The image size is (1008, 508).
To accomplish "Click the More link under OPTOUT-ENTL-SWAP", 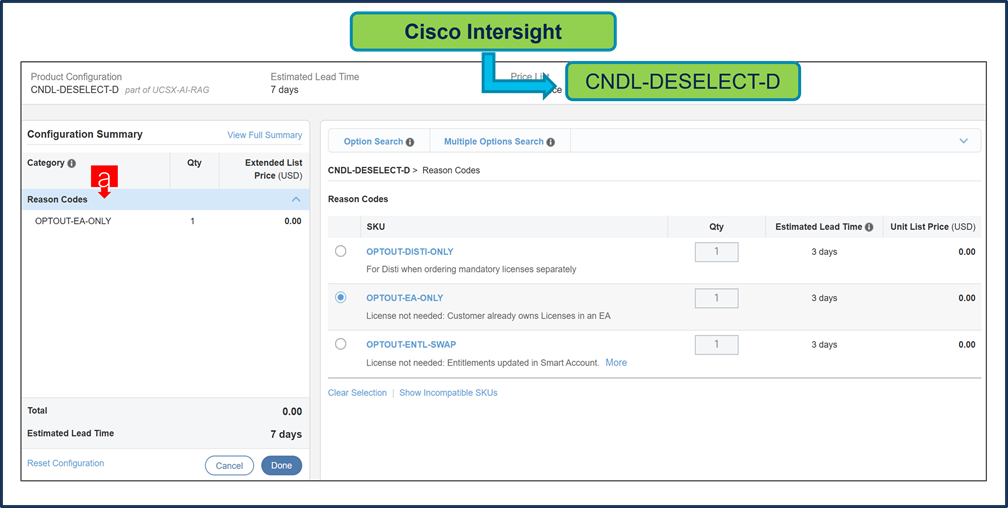I will pos(616,363).
